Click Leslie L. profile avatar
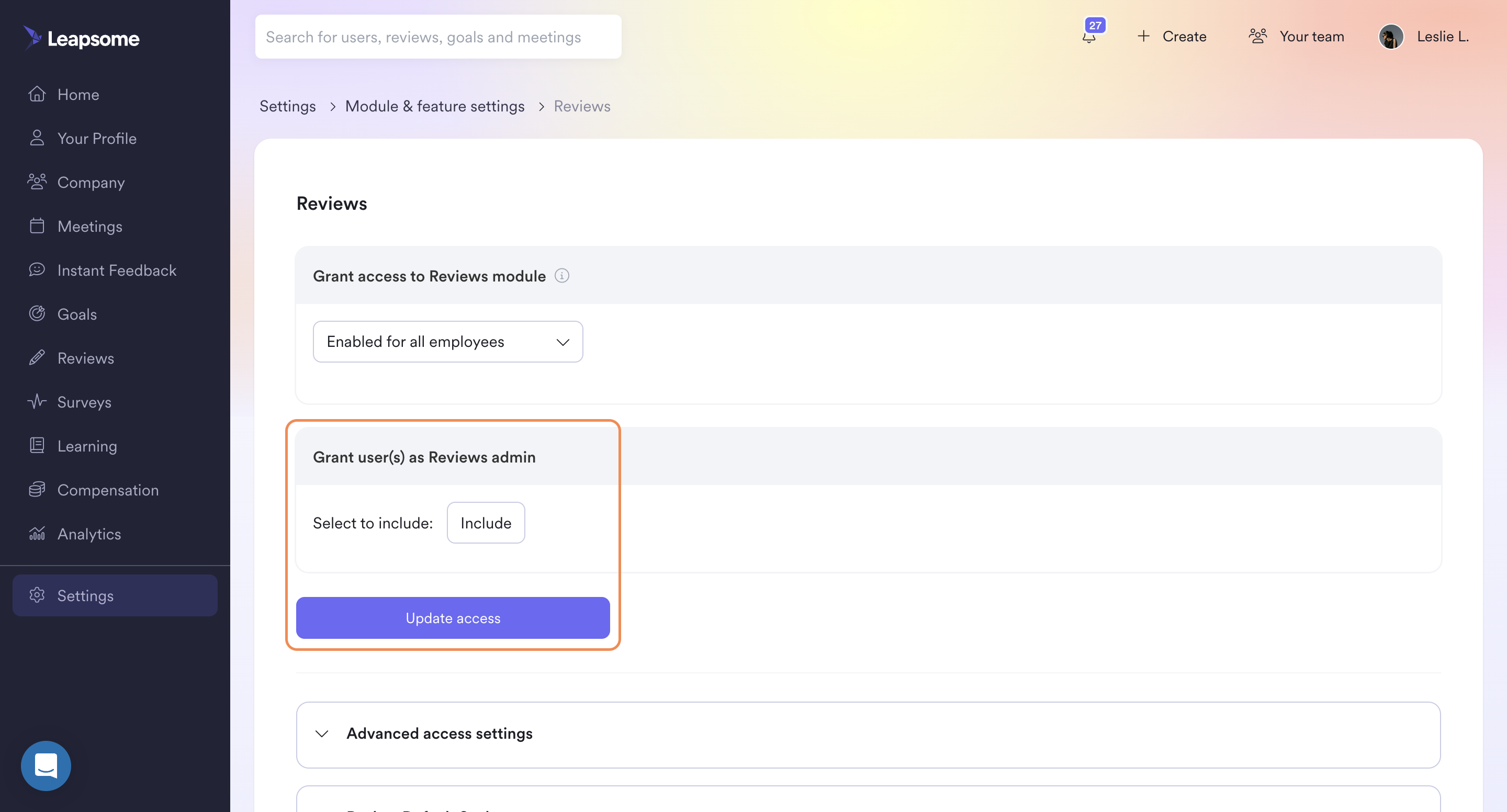Image resolution: width=1507 pixels, height=812 pixels. pyautogui.click(x=1391, y=36)
